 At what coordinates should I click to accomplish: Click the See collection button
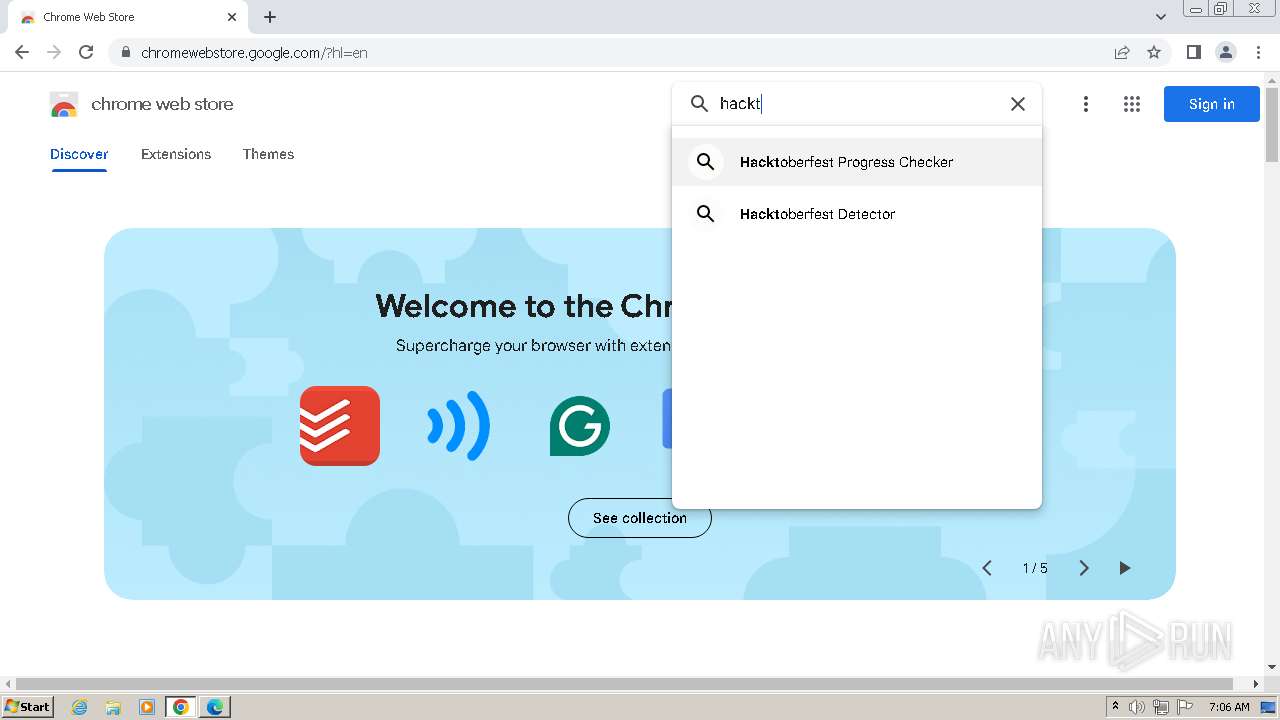click(x=640, y=518)
